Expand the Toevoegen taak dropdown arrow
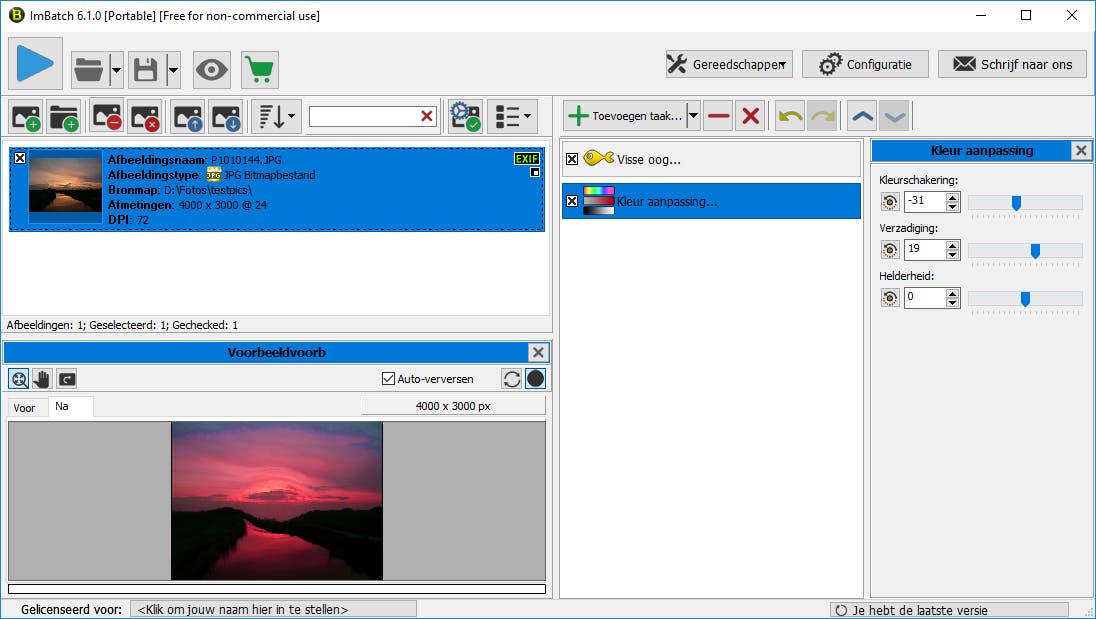The height and width of the screenshot is (619, 1096). coord(693,116)
